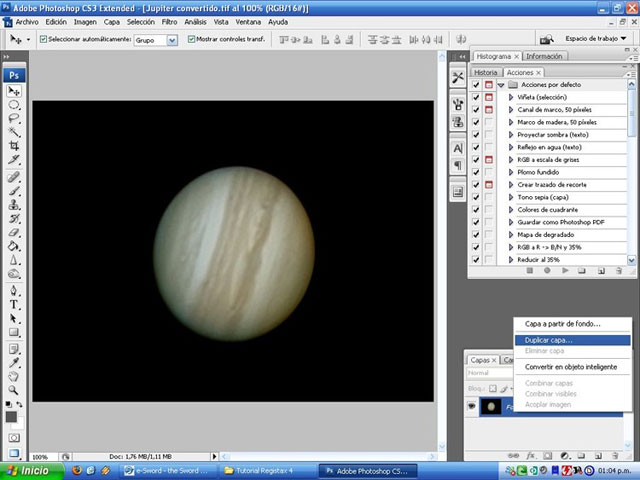This screenshot has width=640, height=480.
Task: Select the Sponge tool
Action: (x=14, y=274)
